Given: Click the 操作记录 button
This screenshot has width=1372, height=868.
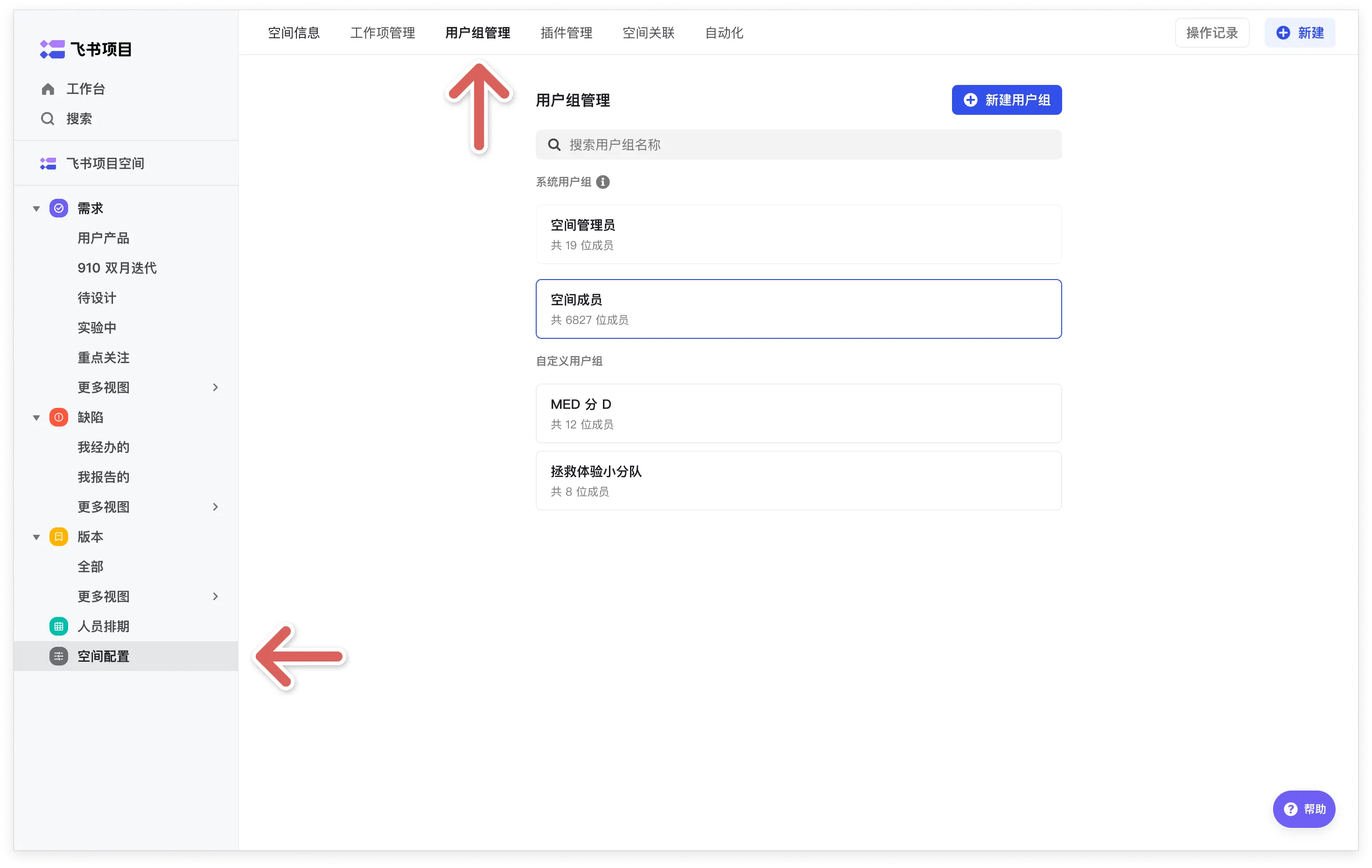Looking at the screenshot, I should (1212, 33).
